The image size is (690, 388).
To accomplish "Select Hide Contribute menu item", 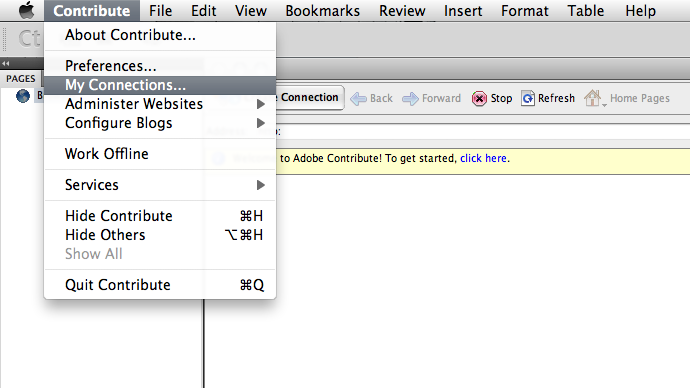I will tap(160, 216).
